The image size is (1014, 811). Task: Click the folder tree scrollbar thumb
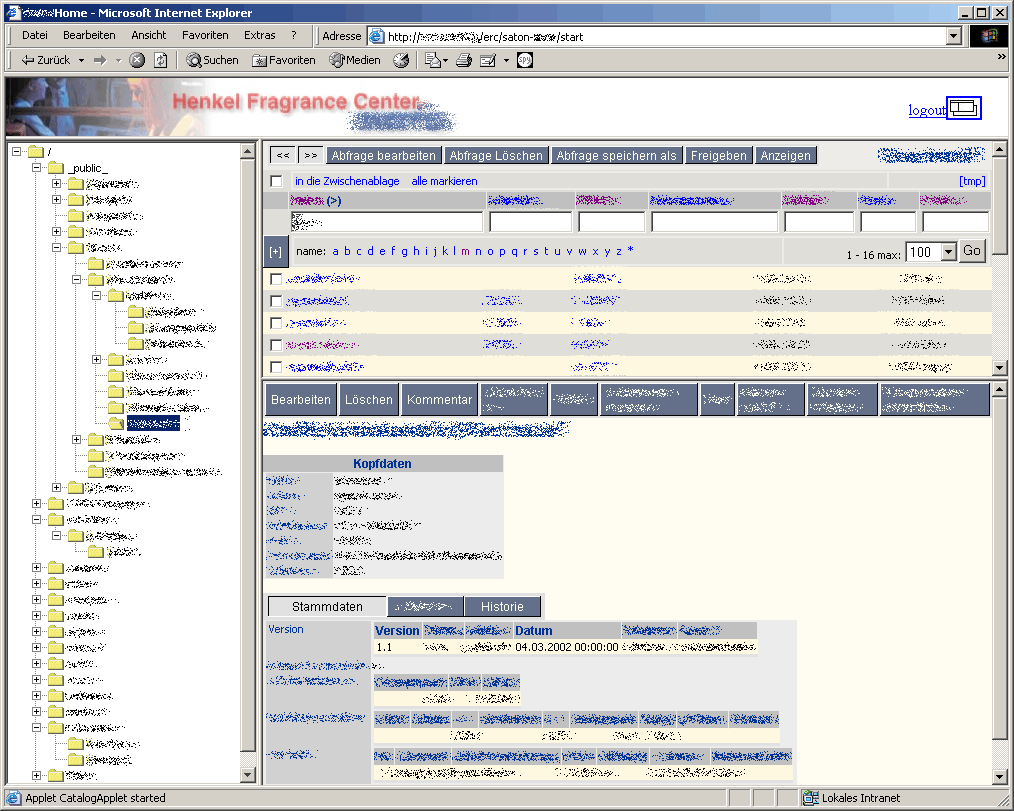(248, 454)
